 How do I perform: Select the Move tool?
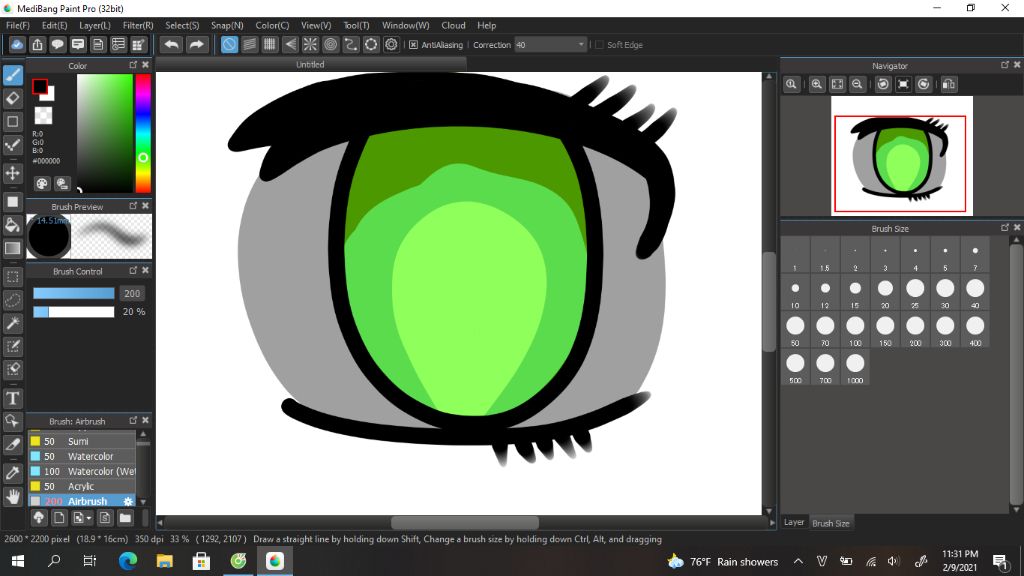point(13,173)
